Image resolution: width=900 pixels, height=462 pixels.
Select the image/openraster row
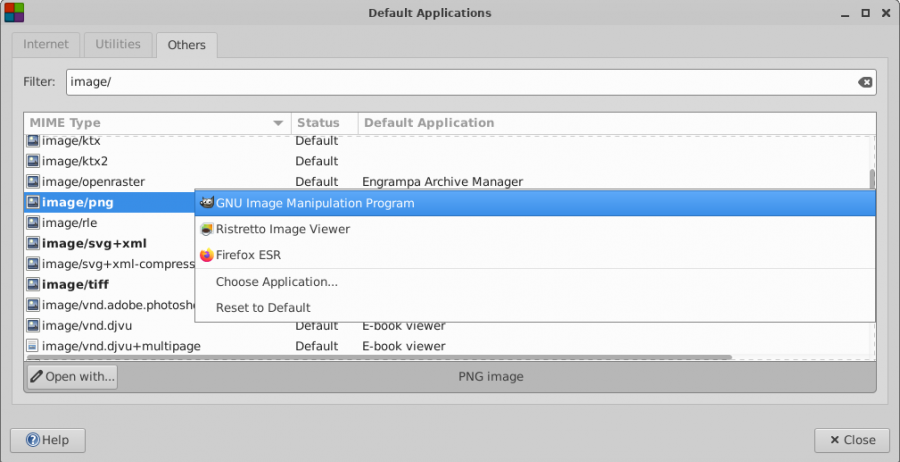pos(450,182)
